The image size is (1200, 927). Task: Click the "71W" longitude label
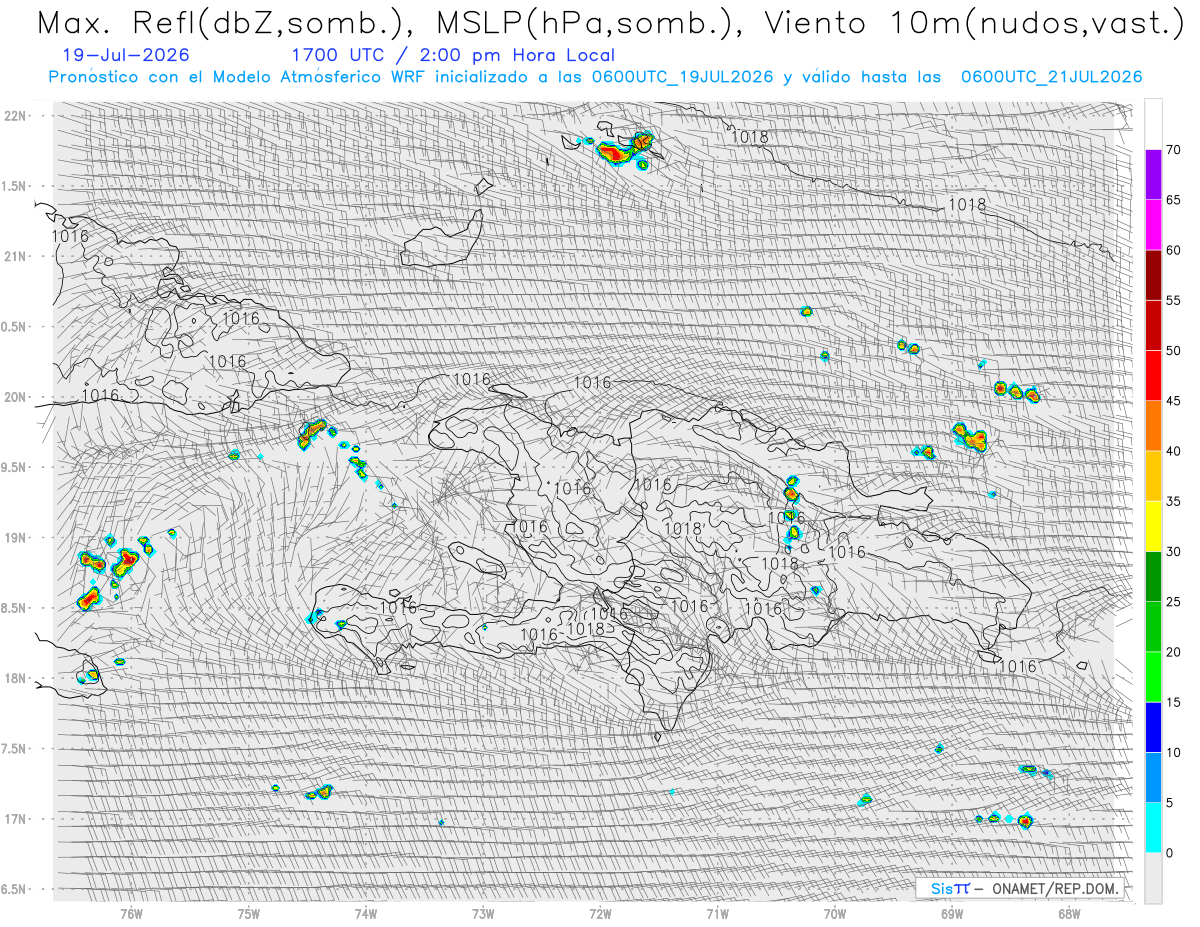pyautogui.click(x=717, y=913)
